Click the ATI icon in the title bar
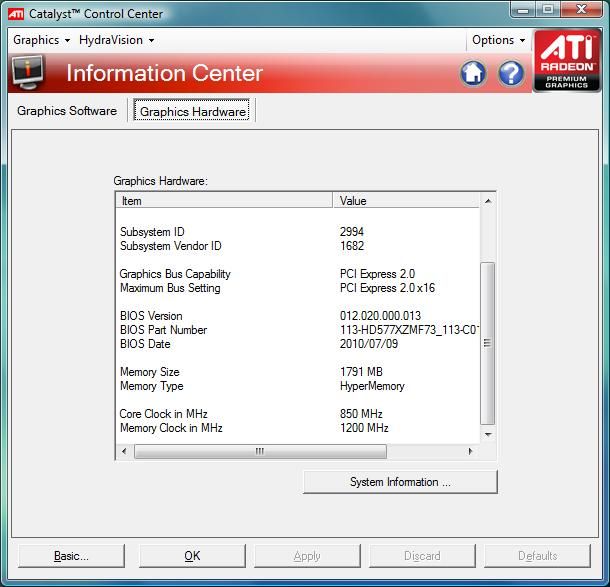Viewport: 610px width, 587px height. [16, 14]
